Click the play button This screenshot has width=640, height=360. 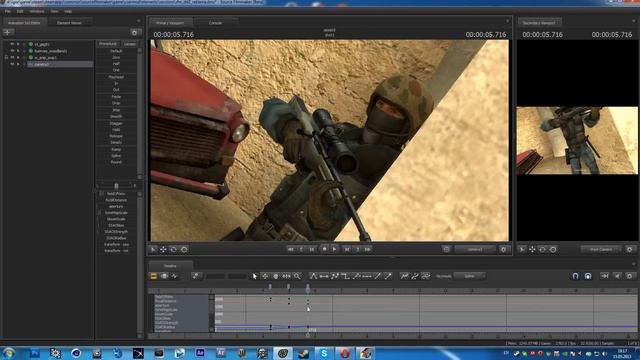click(335, 249)
